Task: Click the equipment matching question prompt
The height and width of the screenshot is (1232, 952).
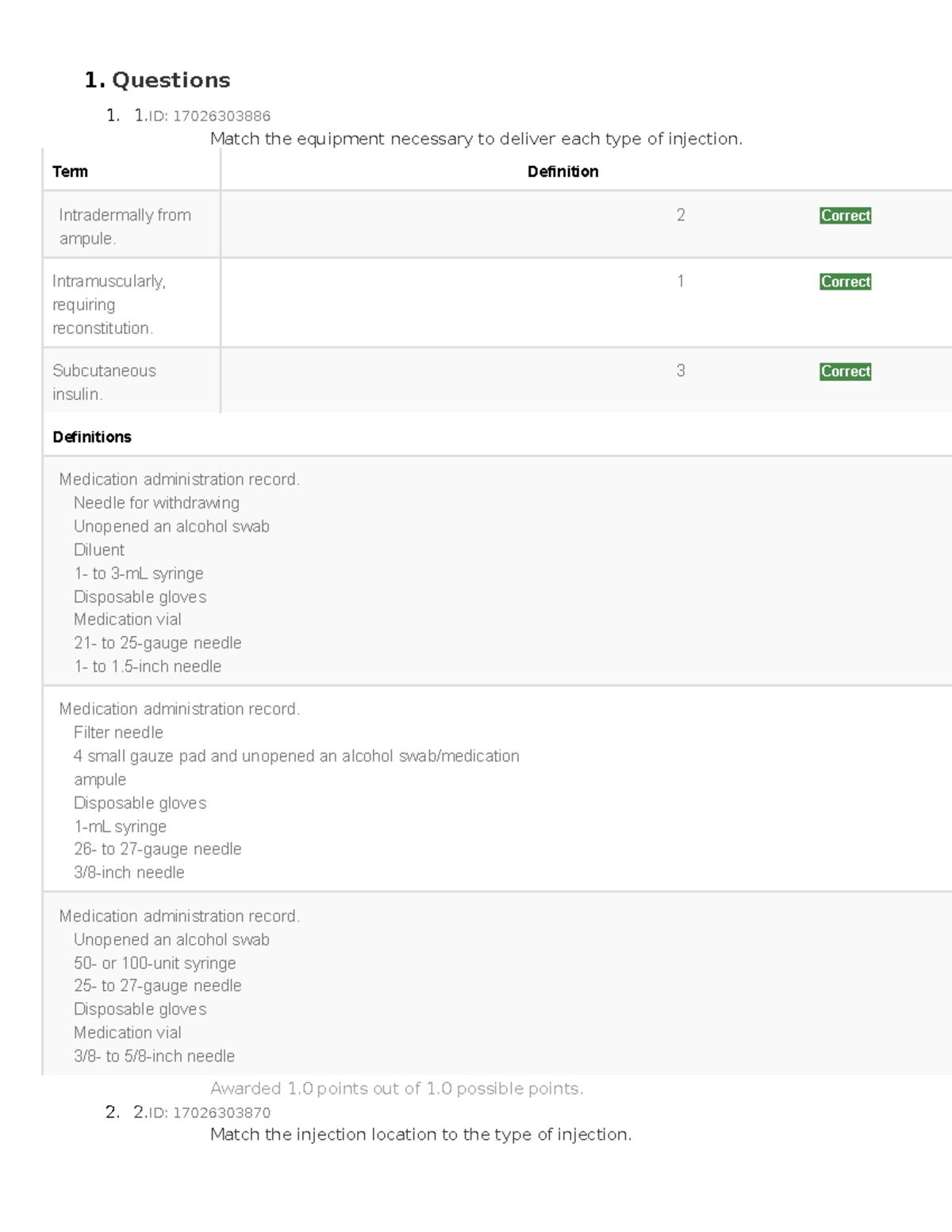Action: (476, 139)
